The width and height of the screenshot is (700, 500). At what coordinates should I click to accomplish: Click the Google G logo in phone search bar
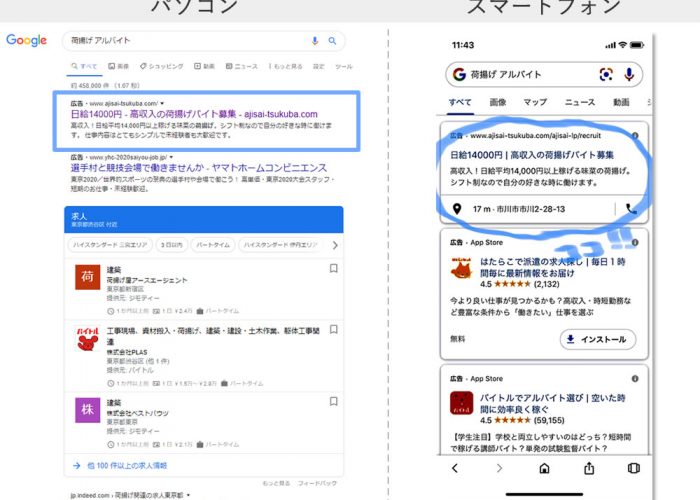click(459, 74)
